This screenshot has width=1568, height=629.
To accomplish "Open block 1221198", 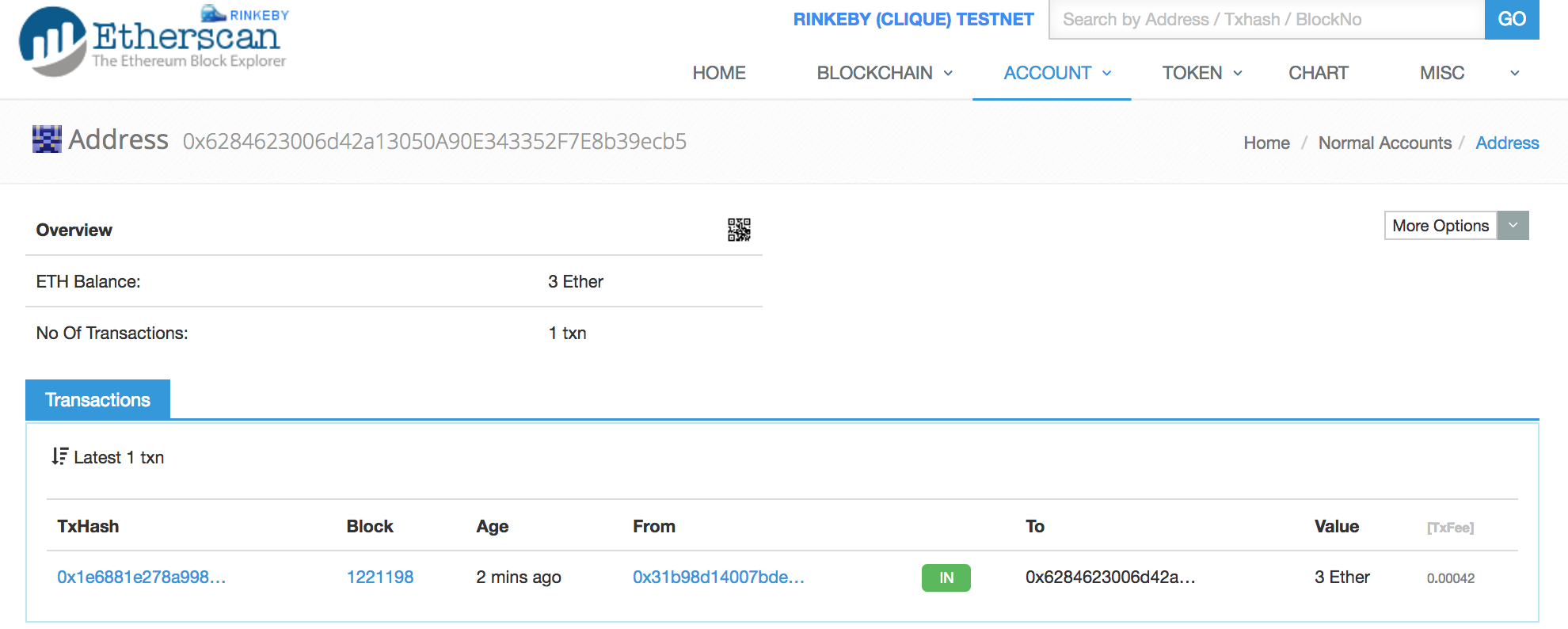I will (380, 578).
